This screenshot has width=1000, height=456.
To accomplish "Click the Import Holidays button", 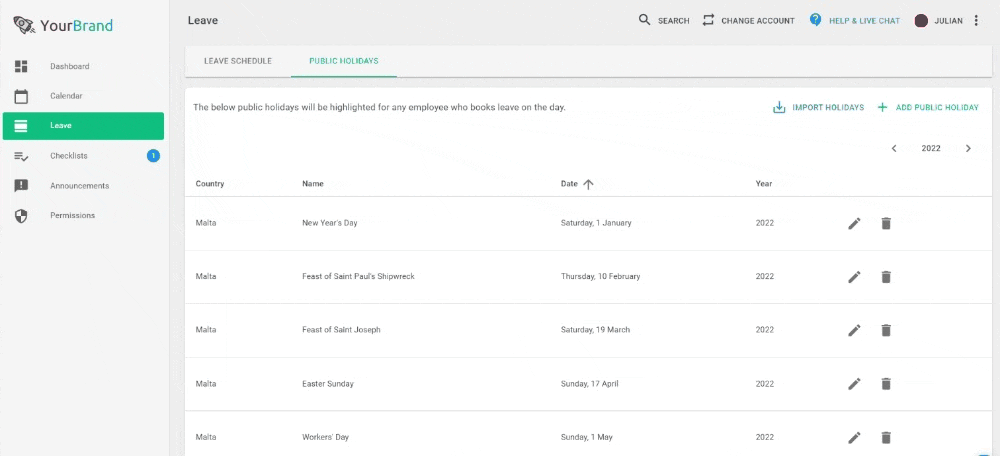I will (818, 108).
